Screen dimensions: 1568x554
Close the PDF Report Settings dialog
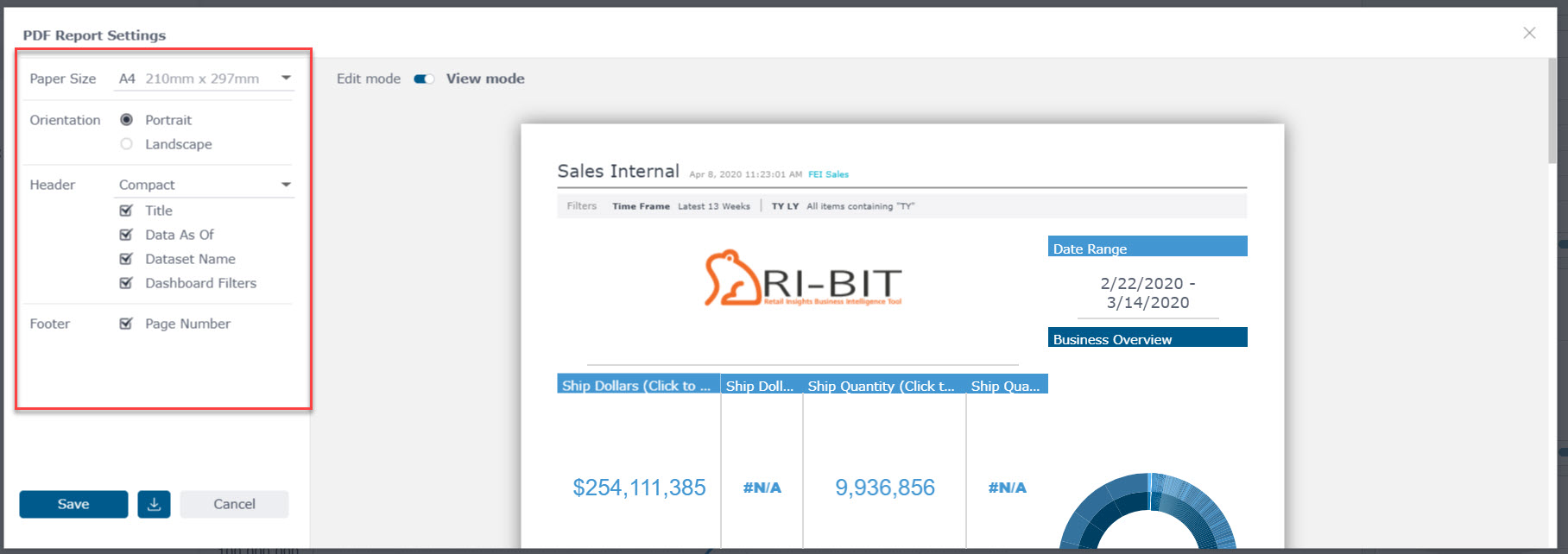pos(1529,33)
